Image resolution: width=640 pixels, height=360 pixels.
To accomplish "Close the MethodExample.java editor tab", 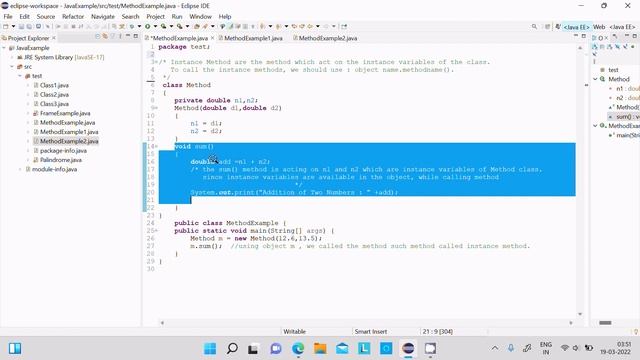I will [x=213, y=38].
